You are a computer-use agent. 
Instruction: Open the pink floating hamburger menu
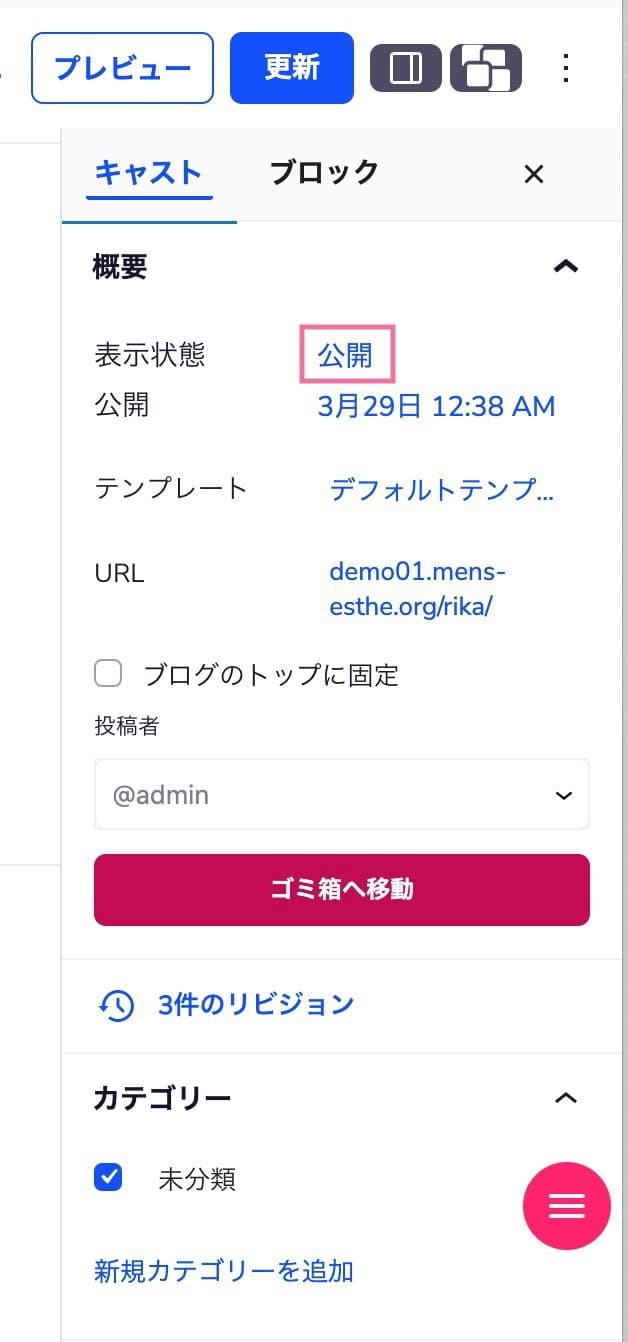(x=567, y=1206)
